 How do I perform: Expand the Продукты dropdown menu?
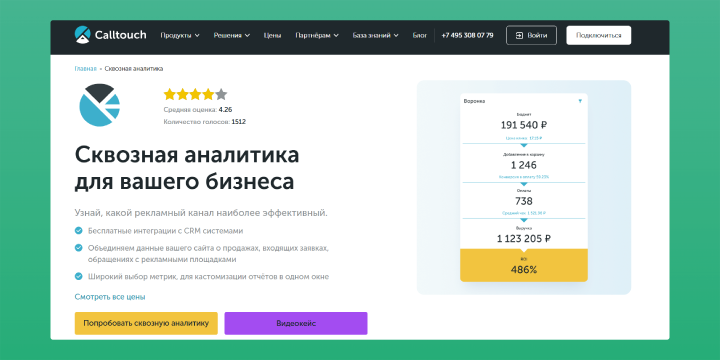tap(180, 35)
